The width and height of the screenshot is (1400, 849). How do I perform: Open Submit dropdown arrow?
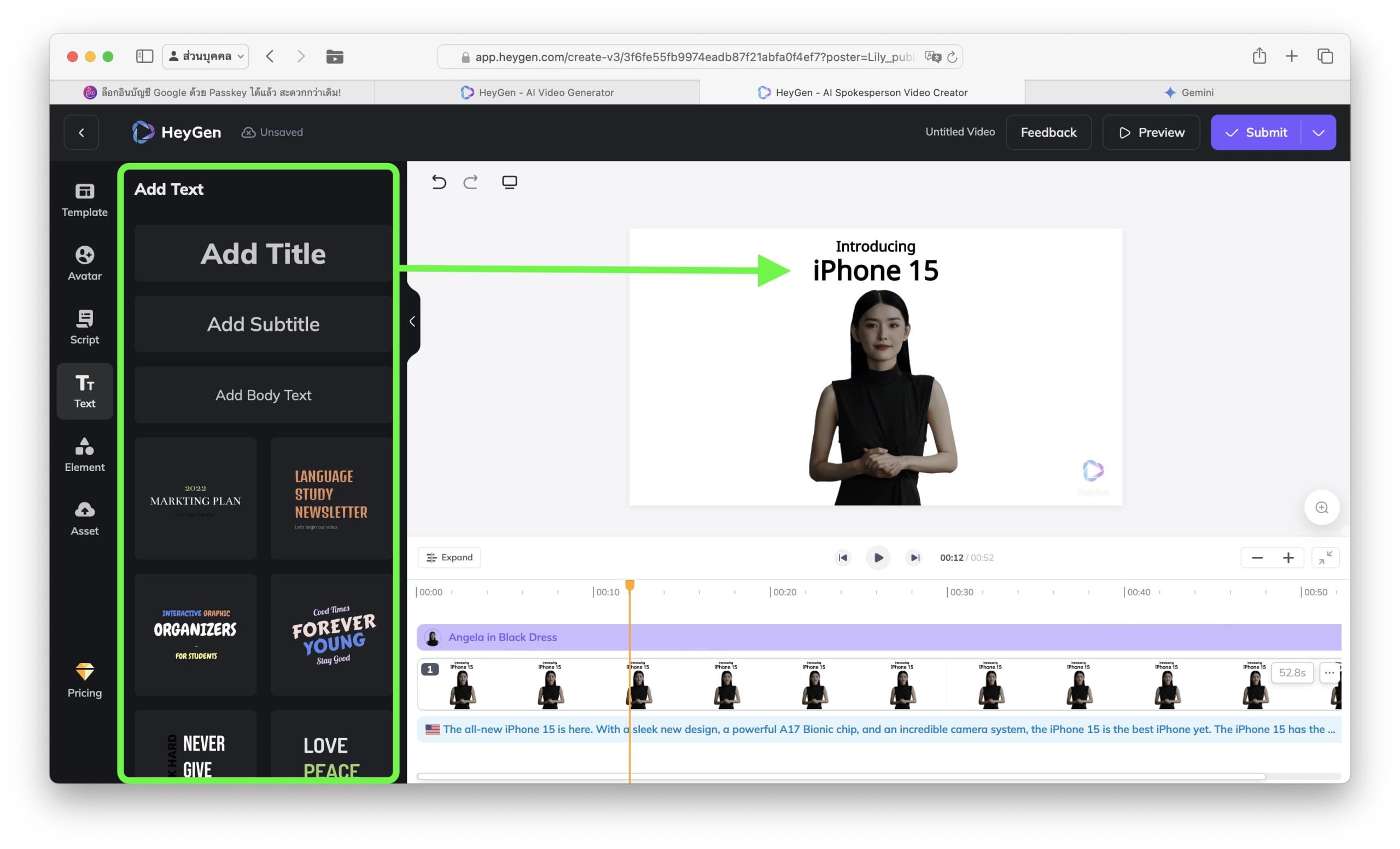click(x=1317, y=132)
